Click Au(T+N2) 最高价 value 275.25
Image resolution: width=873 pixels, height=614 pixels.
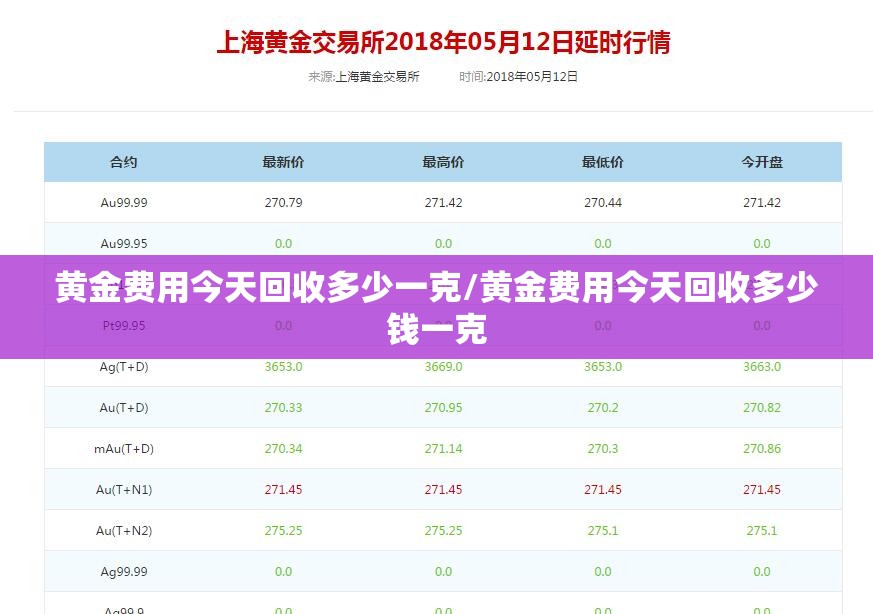click(443, 531)
